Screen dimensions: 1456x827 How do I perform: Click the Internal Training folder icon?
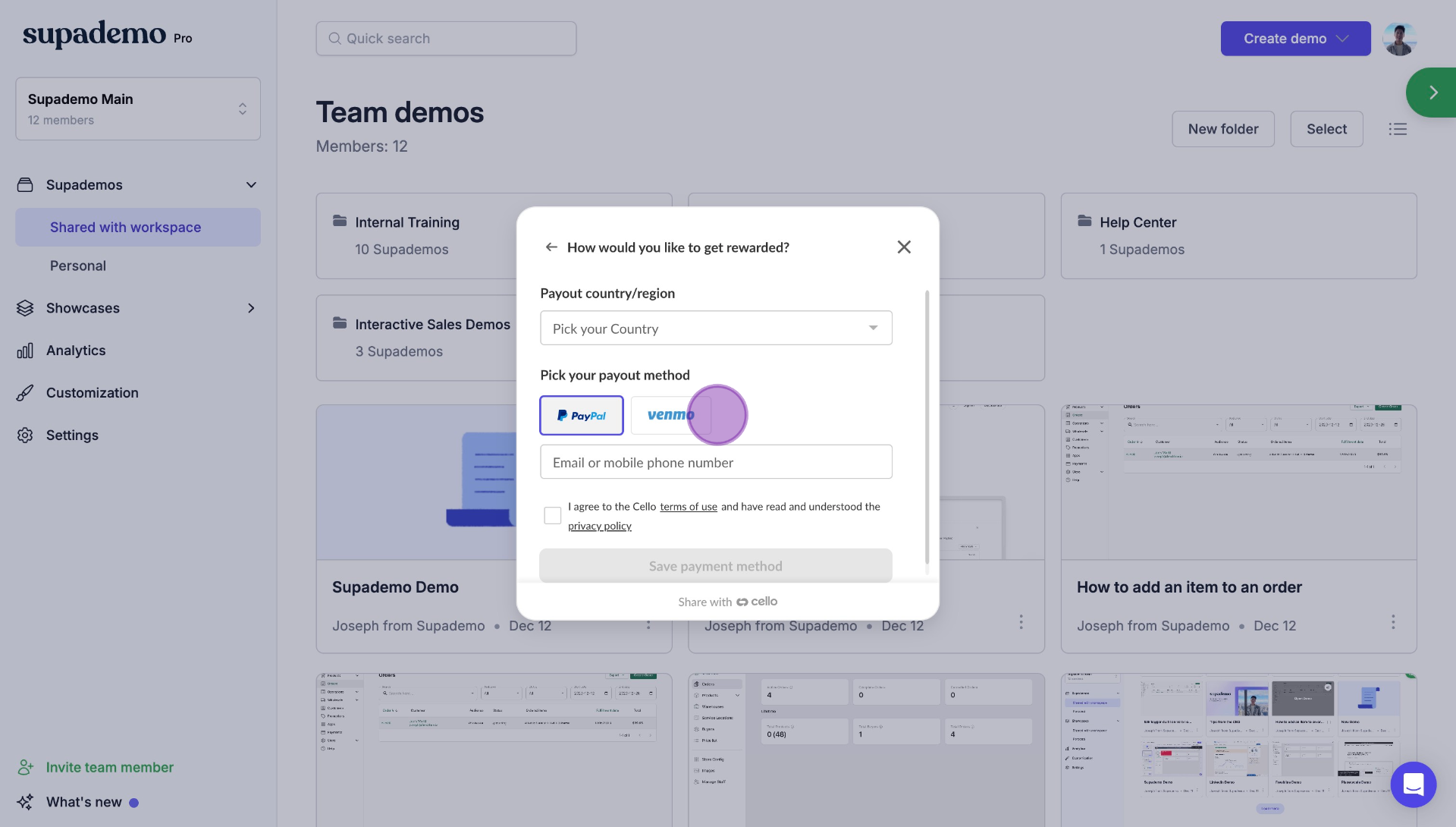pos(340,221)
